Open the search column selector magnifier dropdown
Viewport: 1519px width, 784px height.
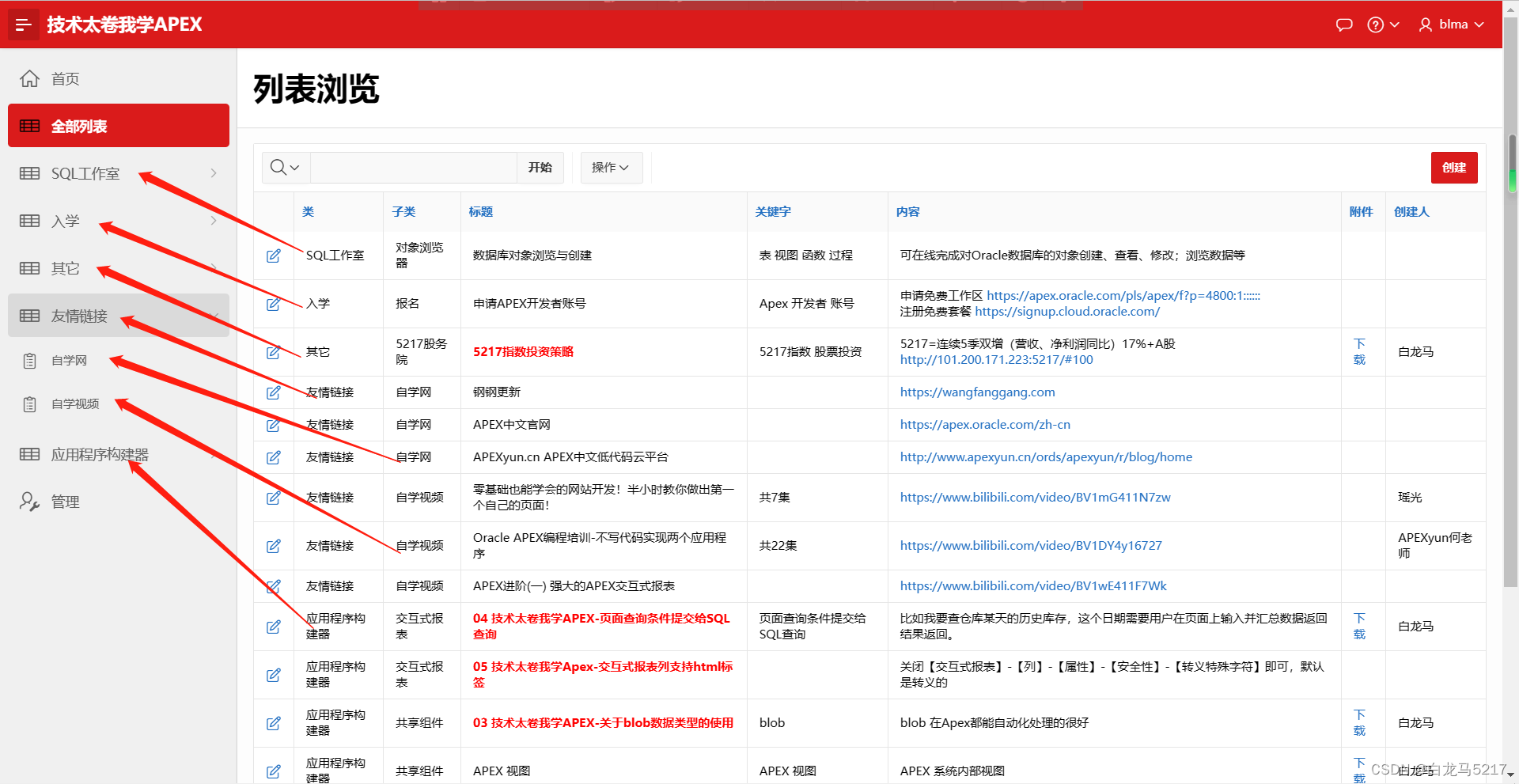tap(285, 168)
